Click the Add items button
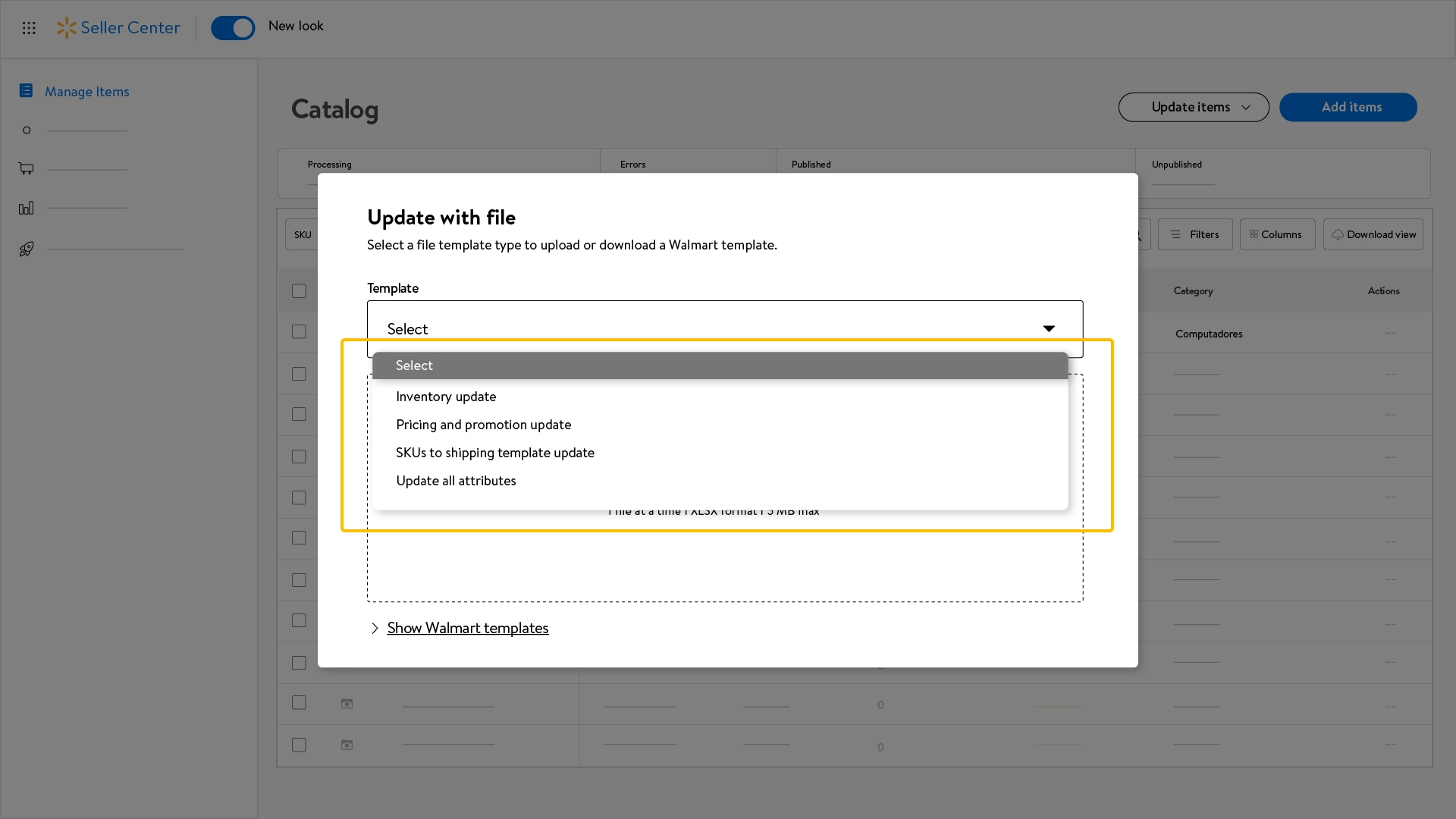 (x=1348, y=107)
